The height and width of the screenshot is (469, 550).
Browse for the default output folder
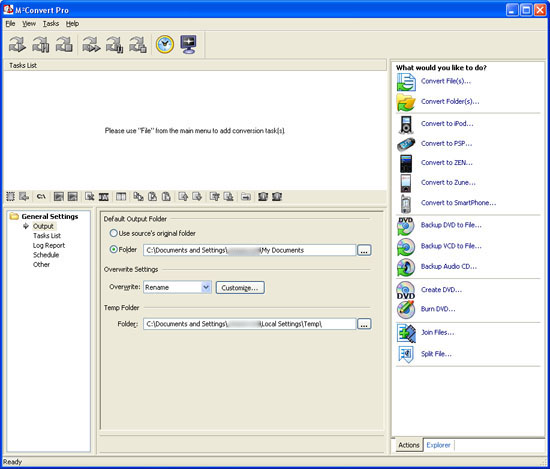click(364, 250)
